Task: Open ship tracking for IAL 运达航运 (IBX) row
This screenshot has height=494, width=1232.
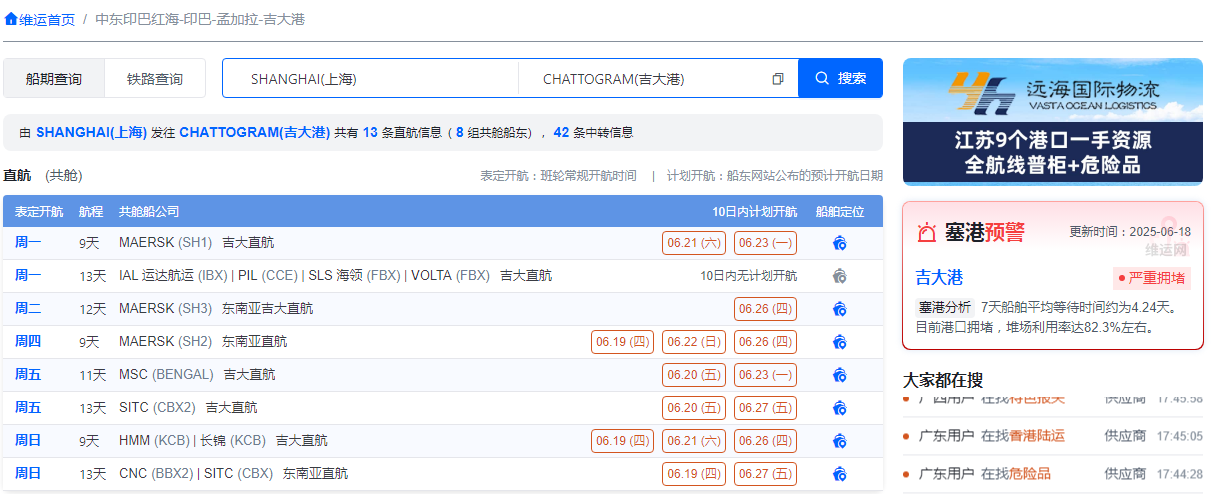Action: (840, 275)
